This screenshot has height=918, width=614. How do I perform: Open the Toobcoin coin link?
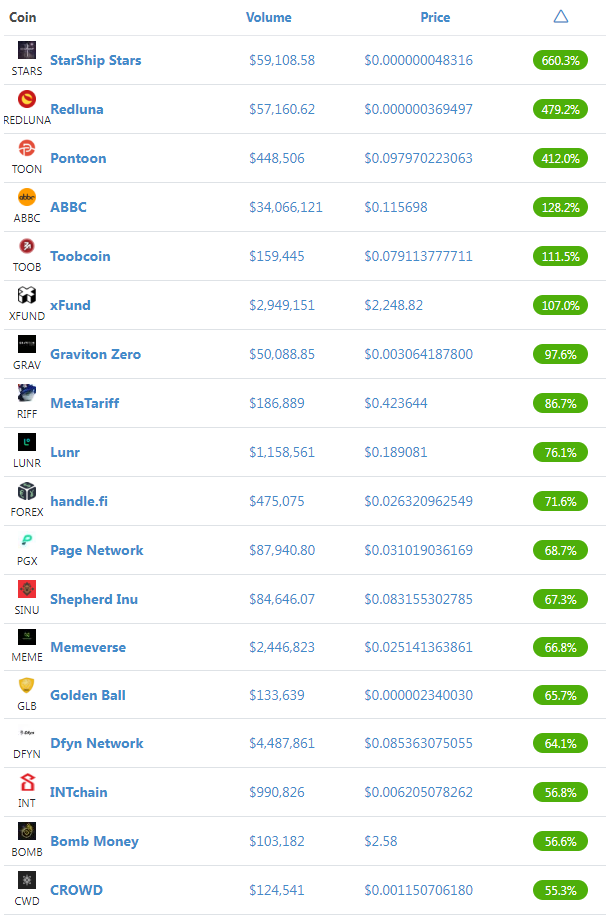(x=80, y=256)
